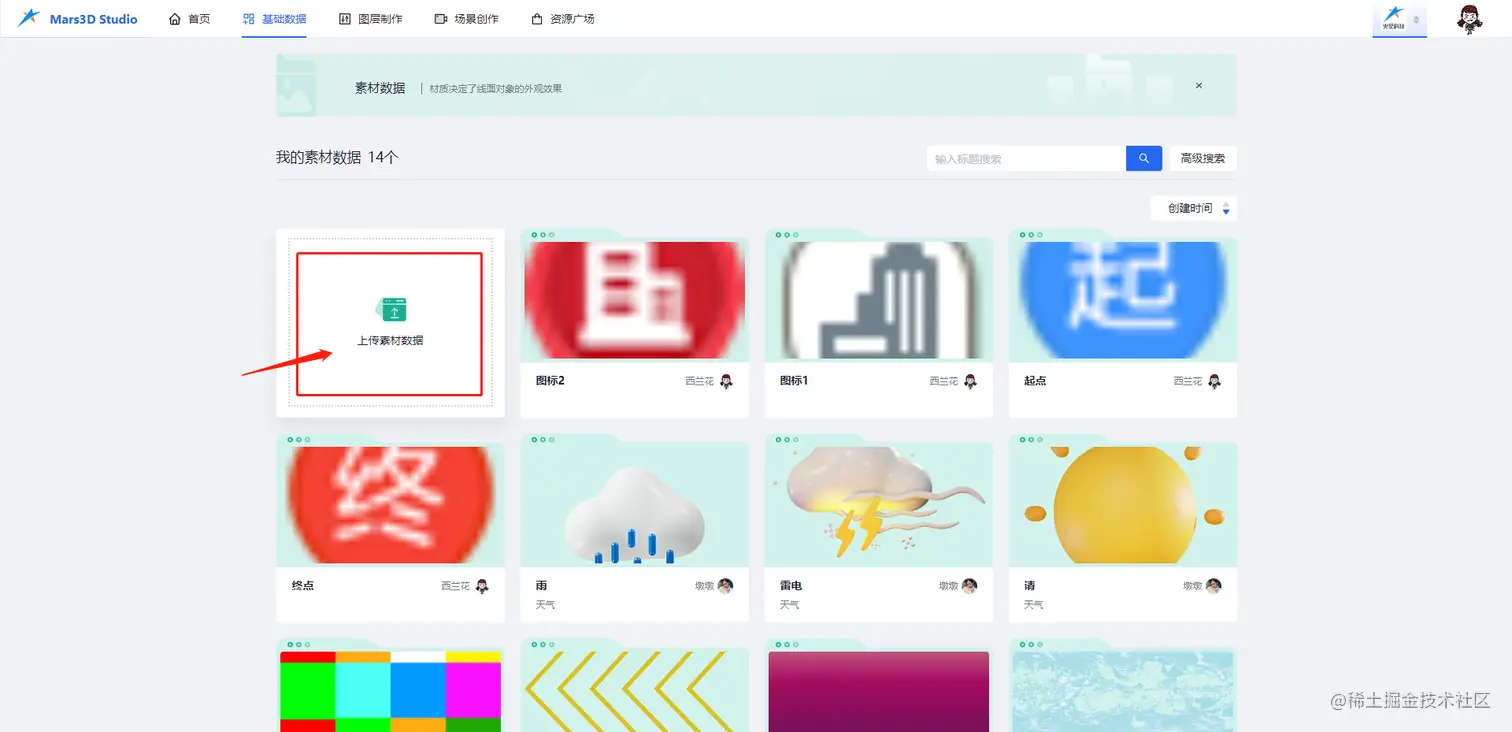Click author avatar on 图标1 card
Image resolution: width=1512 pixels, height=732 pixels.
tap(970, 381)
